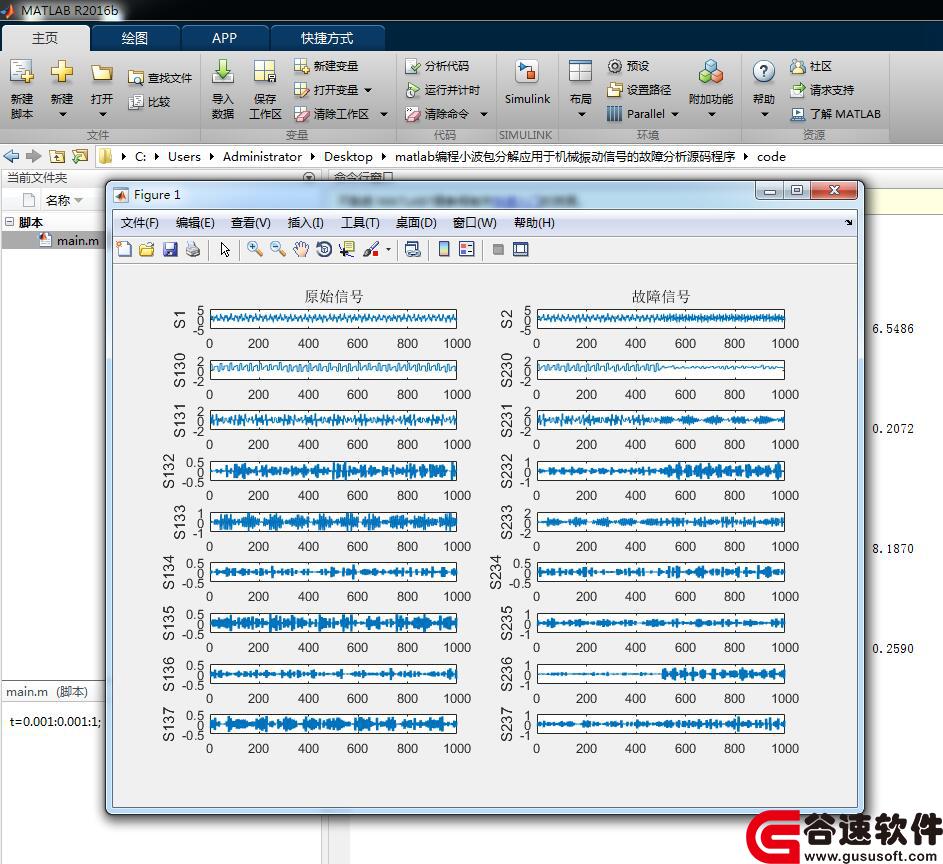This screenshot has width=943, height=864.
Task: Toggle Rotate 3D tool in Figure 1
Action: pos(324,249)
